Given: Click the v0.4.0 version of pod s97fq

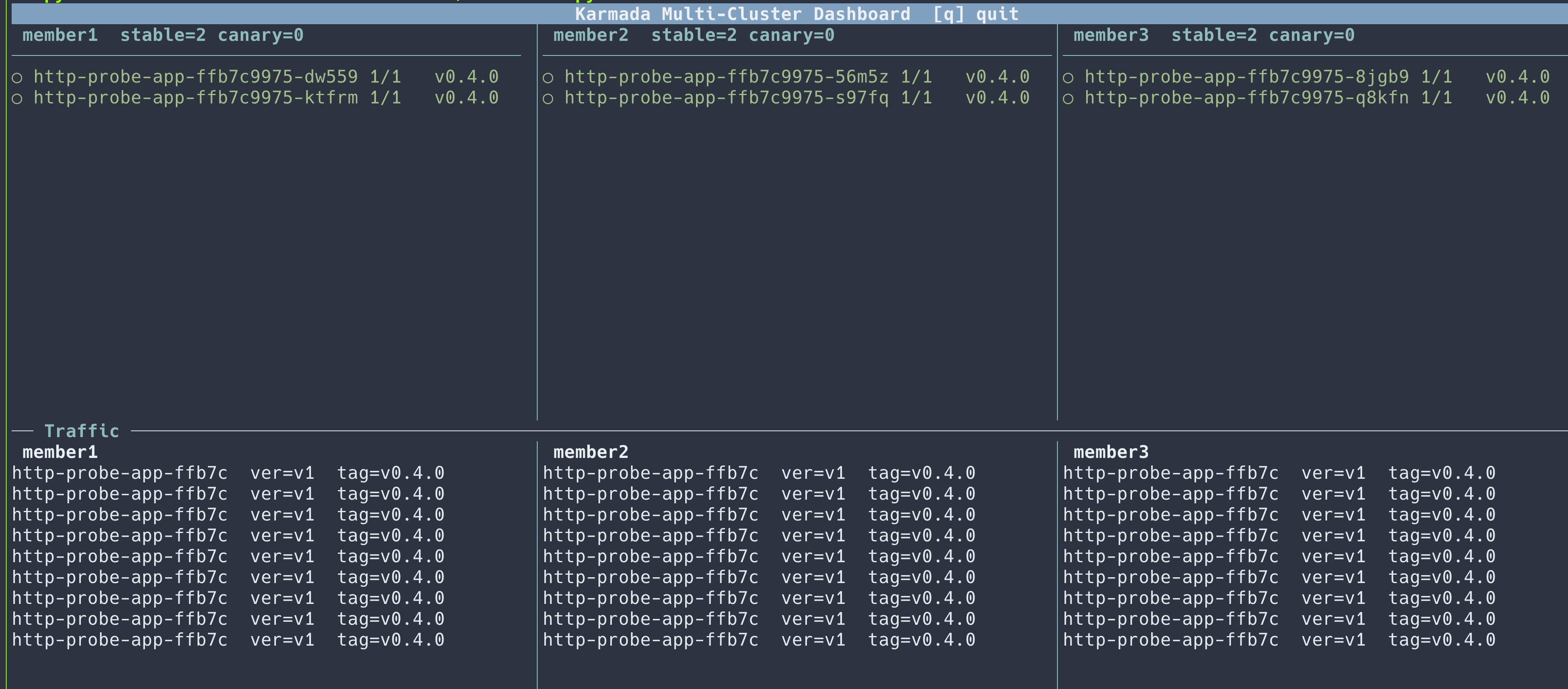Looking at the screenshot, I should [x=997, y=98].
